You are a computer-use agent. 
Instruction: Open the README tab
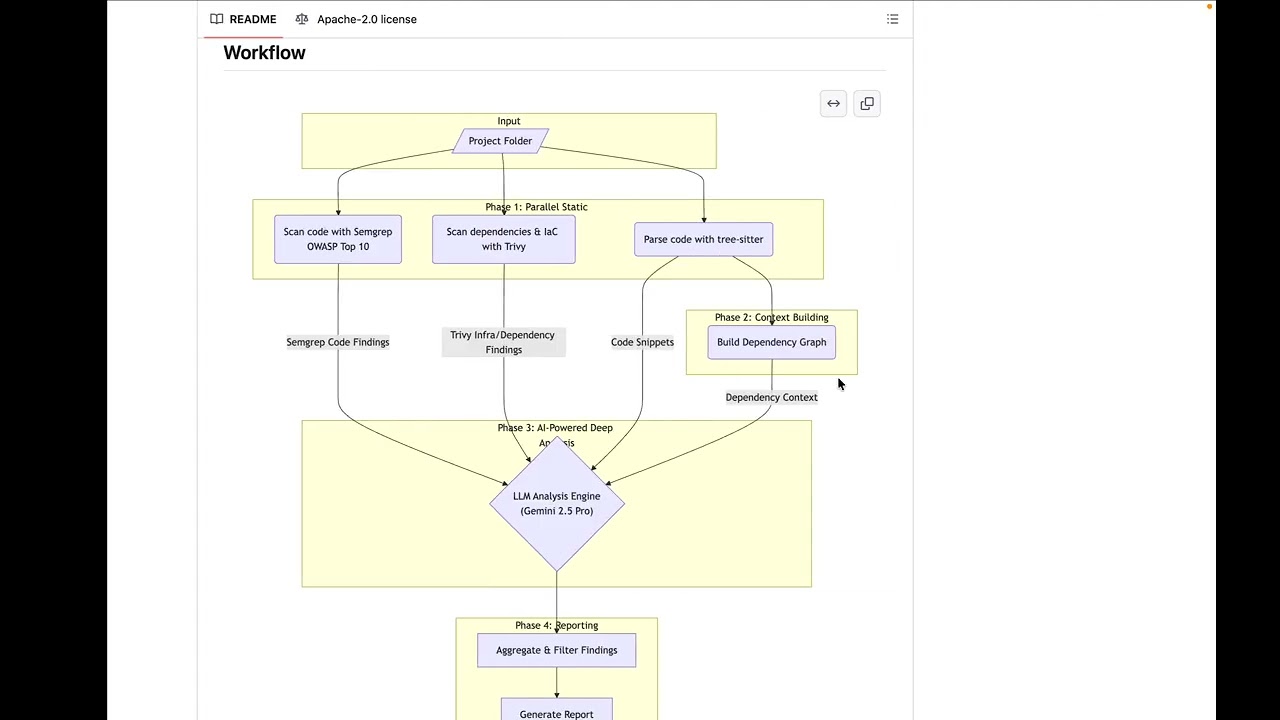(243, 19)
